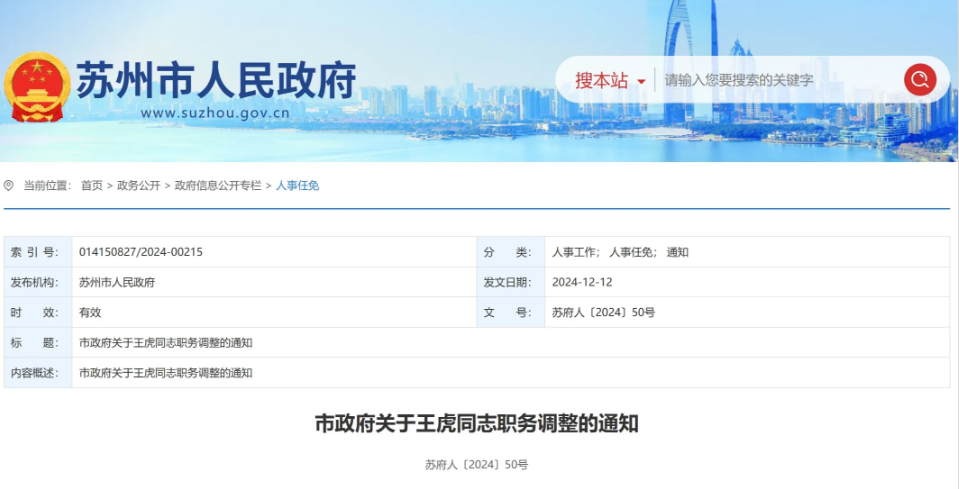Viewport: 959px width, 489px height.
Task: Click the red search magnifier button
Action: click(x=920, y=79)
